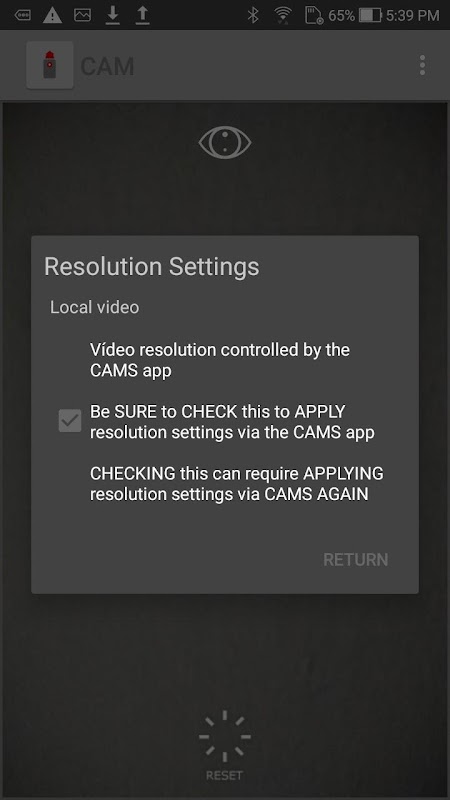Screen dimensions: 450x800
Task: Tap the keyboard notification icon in status bar
Action: point(22,15)
